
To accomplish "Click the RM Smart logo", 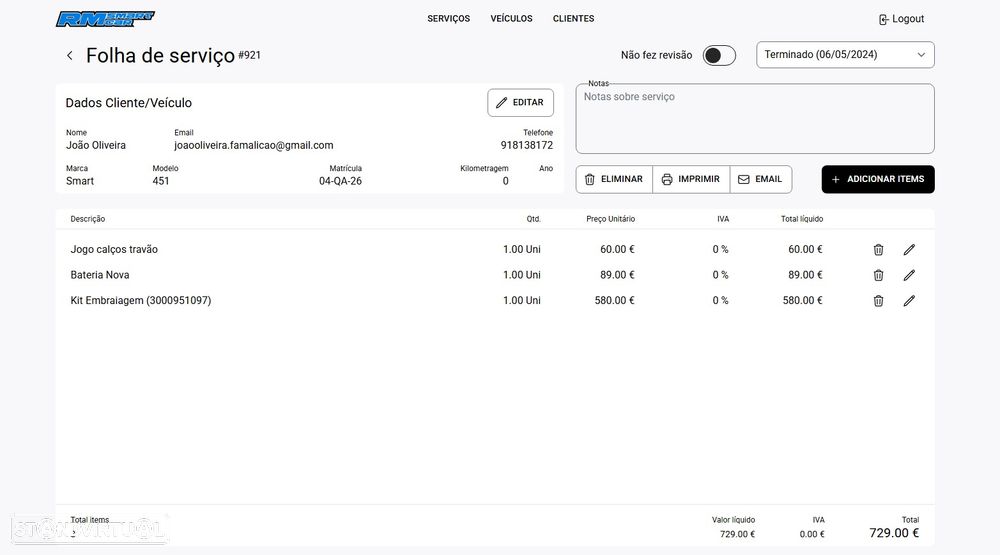I will pos(105,19).
